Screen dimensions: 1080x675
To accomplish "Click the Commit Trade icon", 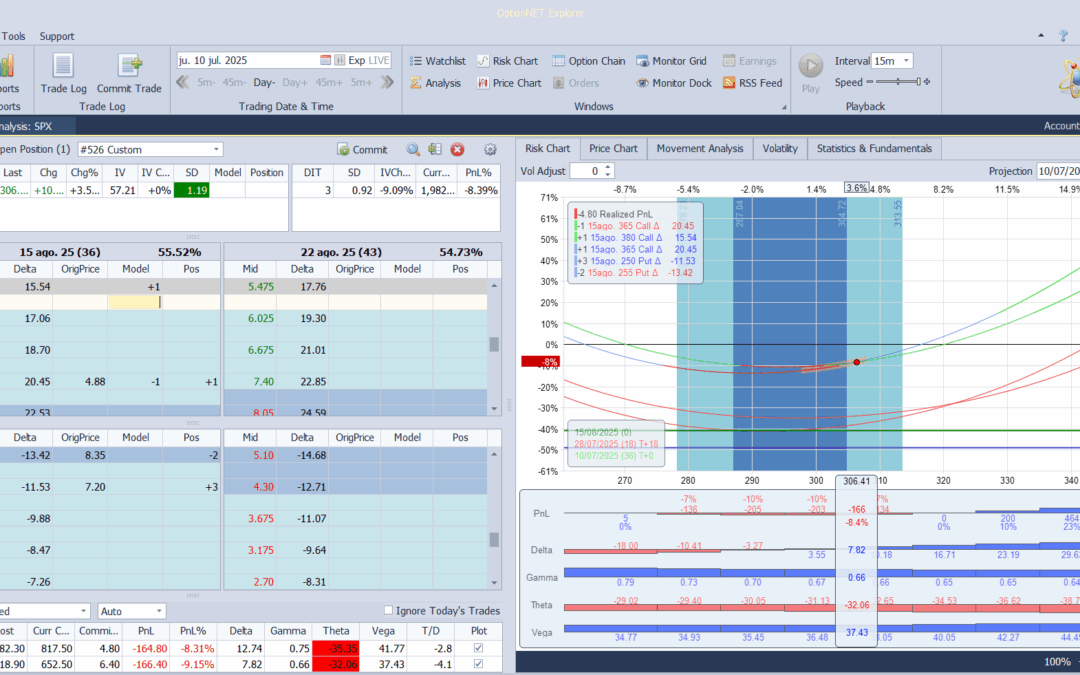I will tap(129, 65).
